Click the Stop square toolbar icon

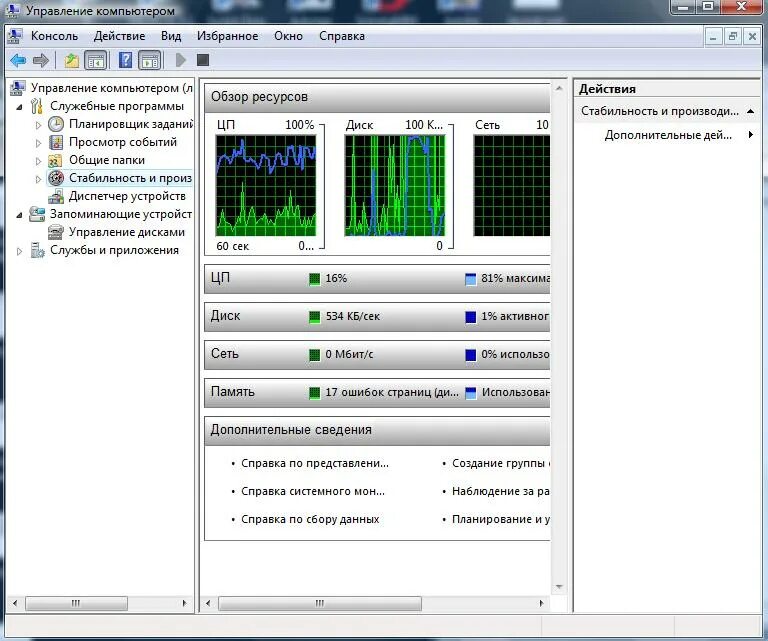coord(203,60)
